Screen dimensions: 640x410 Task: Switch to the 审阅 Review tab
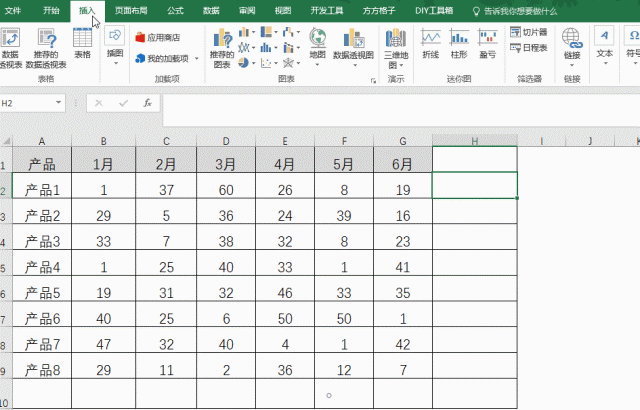pos(247,11)
